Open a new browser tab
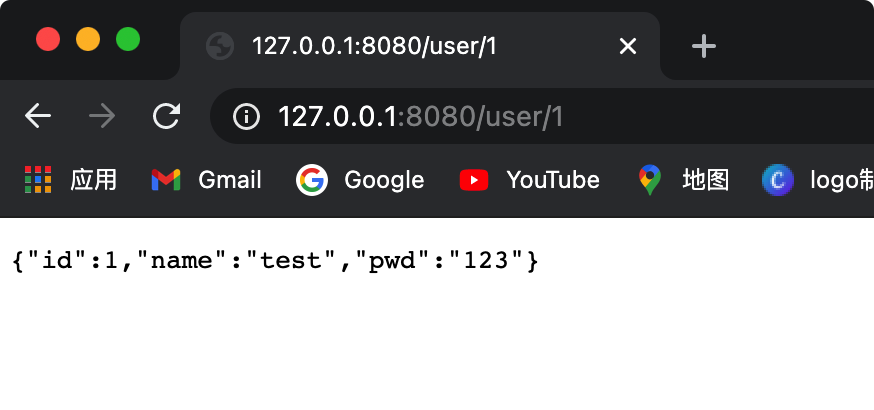The height and width of the screenshot is (410, 874). click(704, 46)
